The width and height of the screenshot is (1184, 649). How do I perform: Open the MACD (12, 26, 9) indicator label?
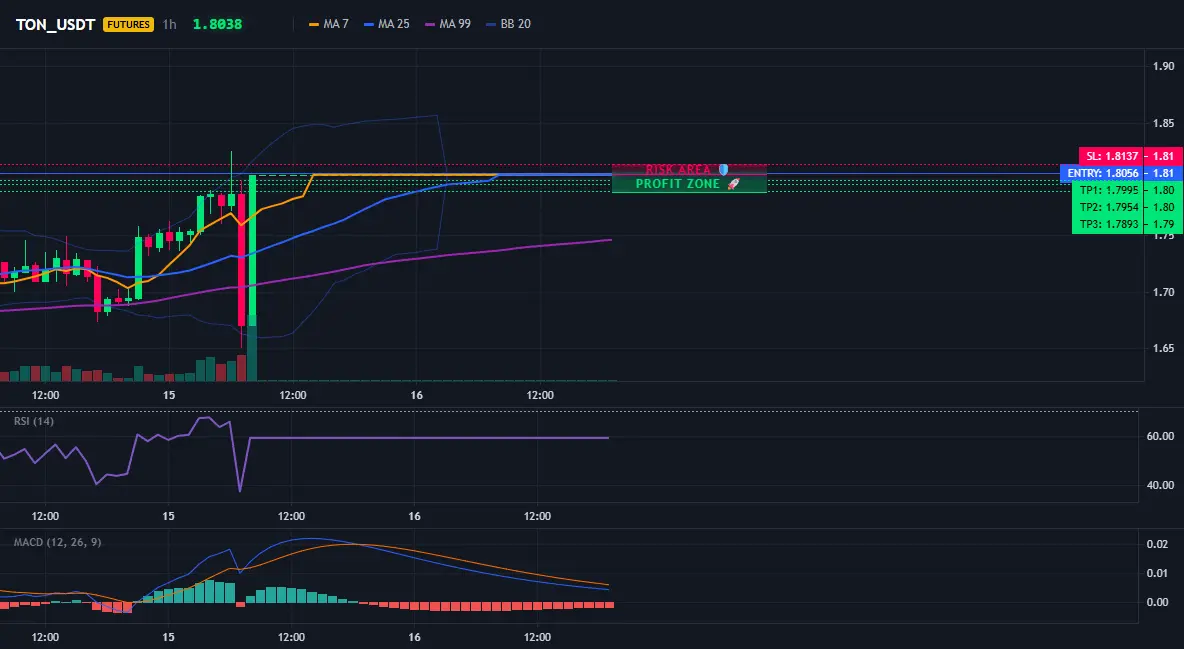pyautogui.click(x=57, y=542)
